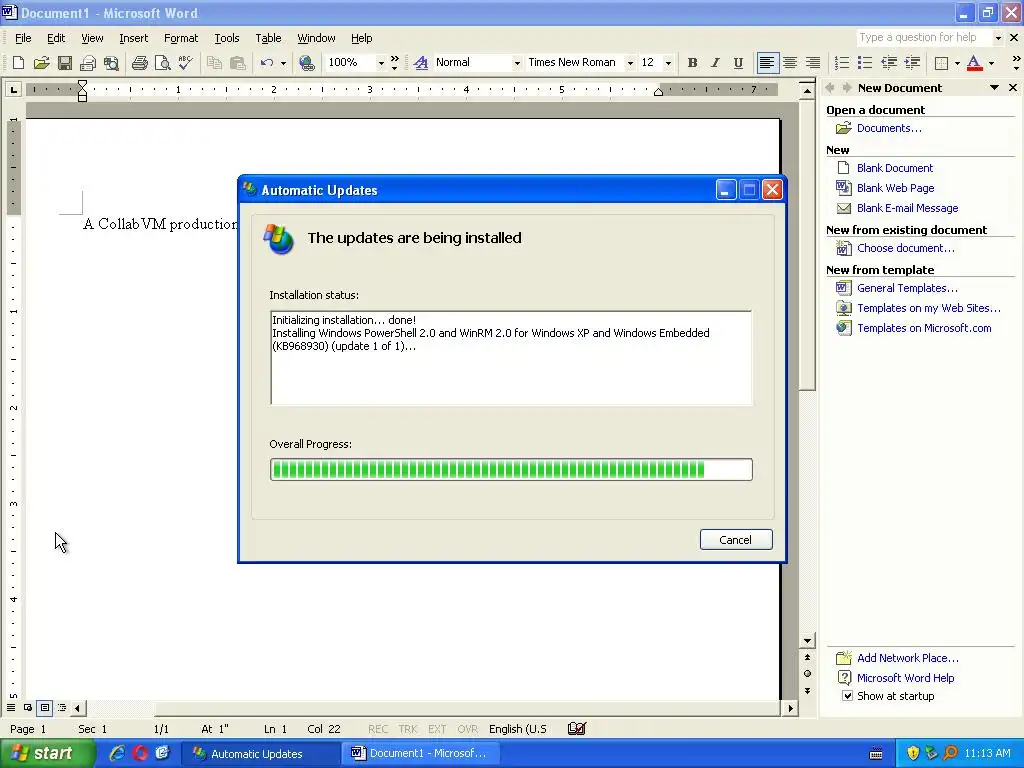
Task: Apply red font color button
Action: coord(974,63)
